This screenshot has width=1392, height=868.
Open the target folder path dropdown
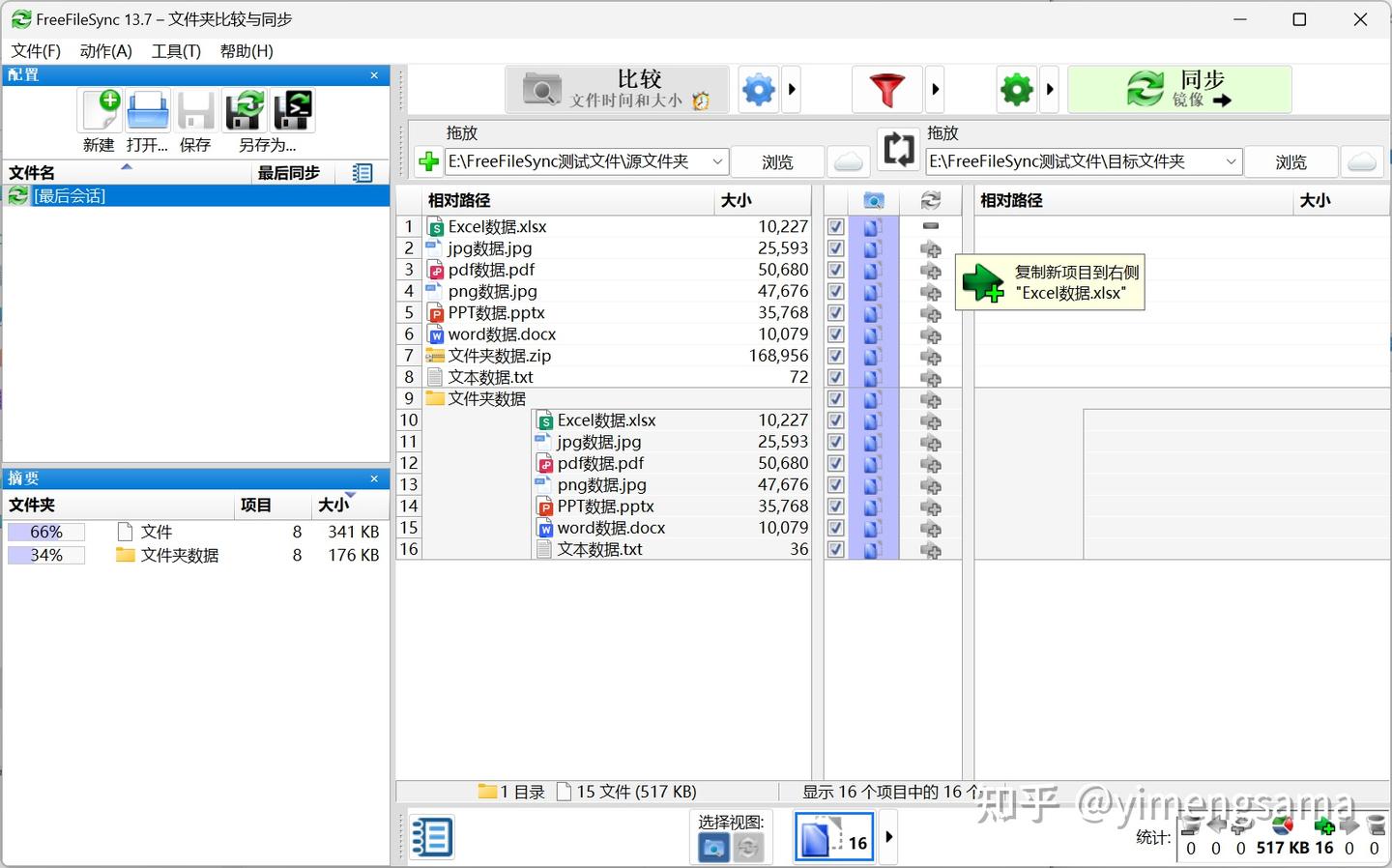pyautogui.click(x=1232, y=161)
